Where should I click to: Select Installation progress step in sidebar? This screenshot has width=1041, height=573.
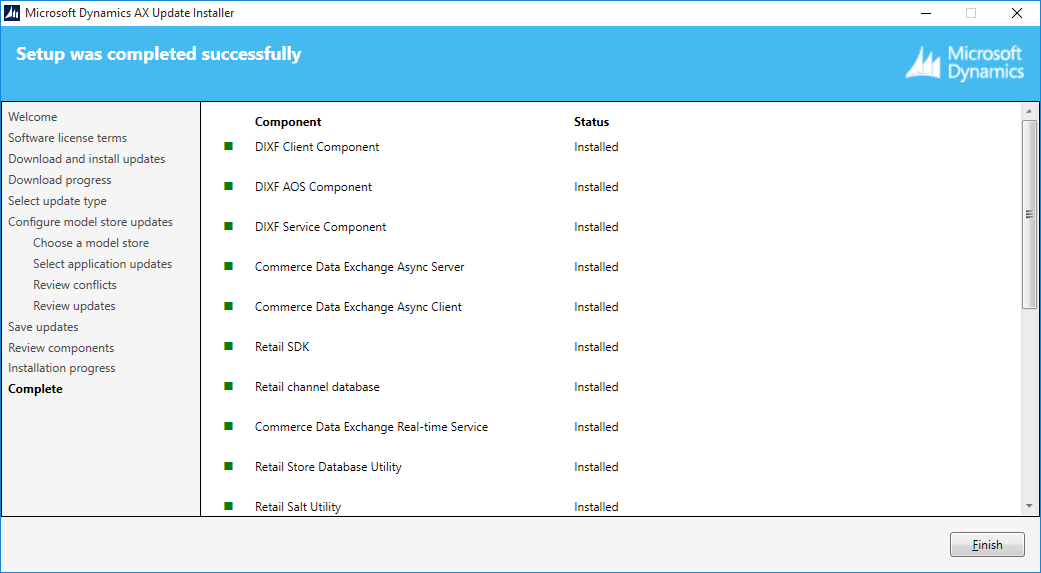[x=62, y=368]
